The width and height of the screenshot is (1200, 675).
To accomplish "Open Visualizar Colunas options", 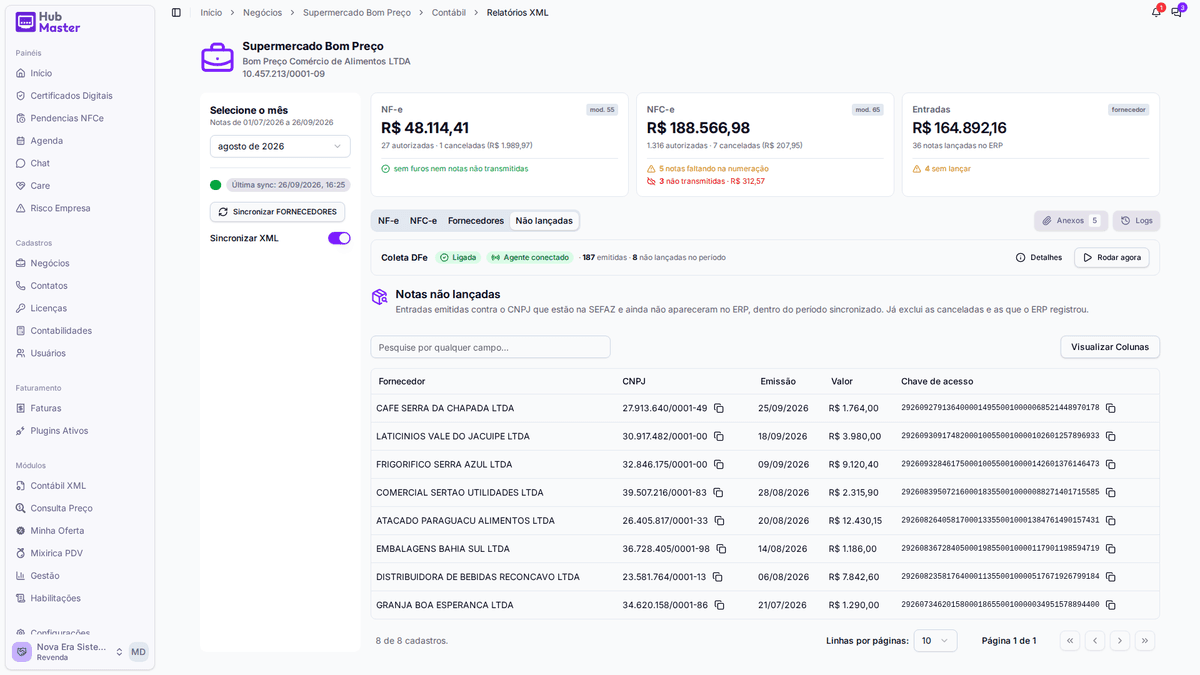I will click(1110, 347).
